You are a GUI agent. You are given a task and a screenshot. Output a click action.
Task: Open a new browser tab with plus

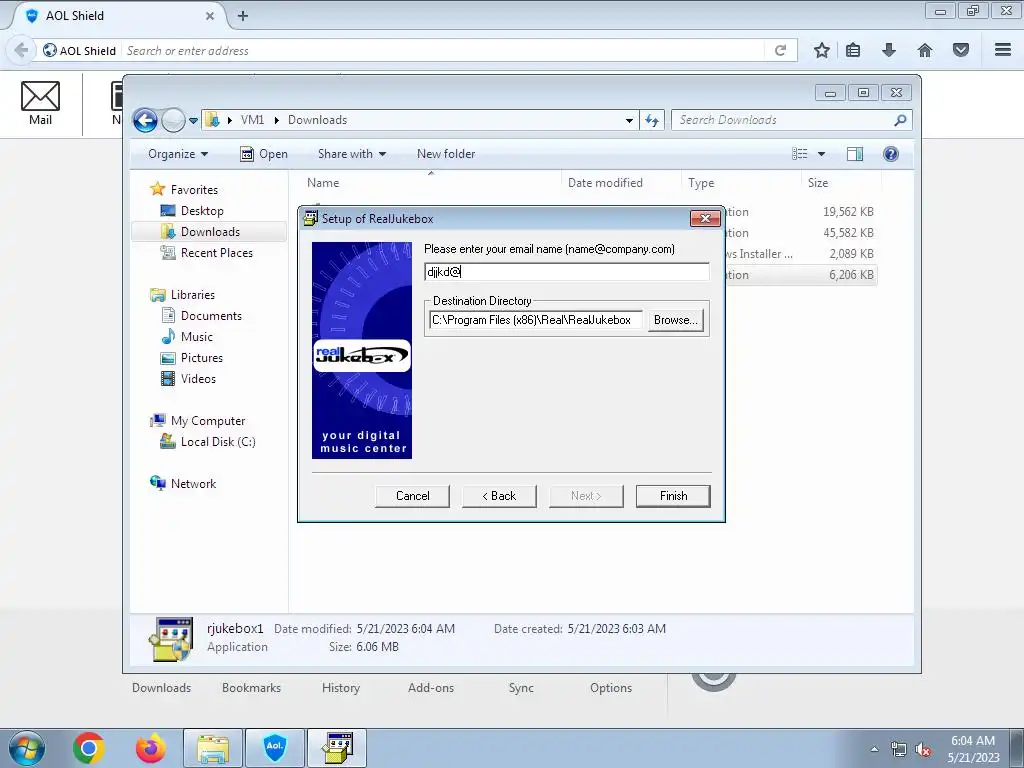tap(243, 16)
